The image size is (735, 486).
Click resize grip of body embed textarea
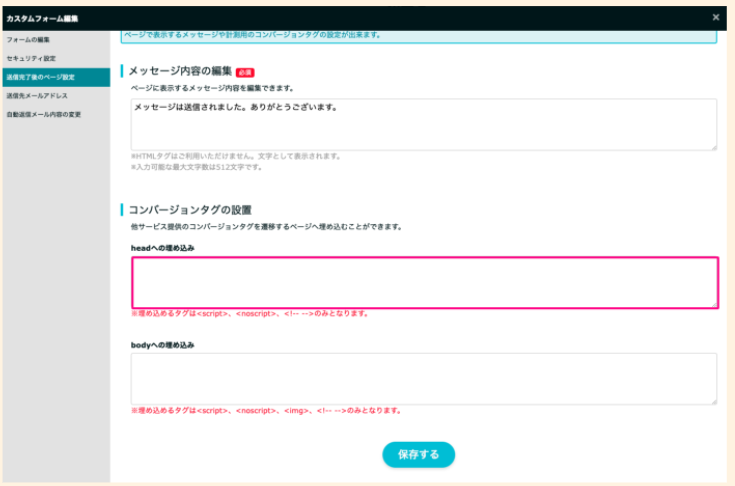[713, 401]
